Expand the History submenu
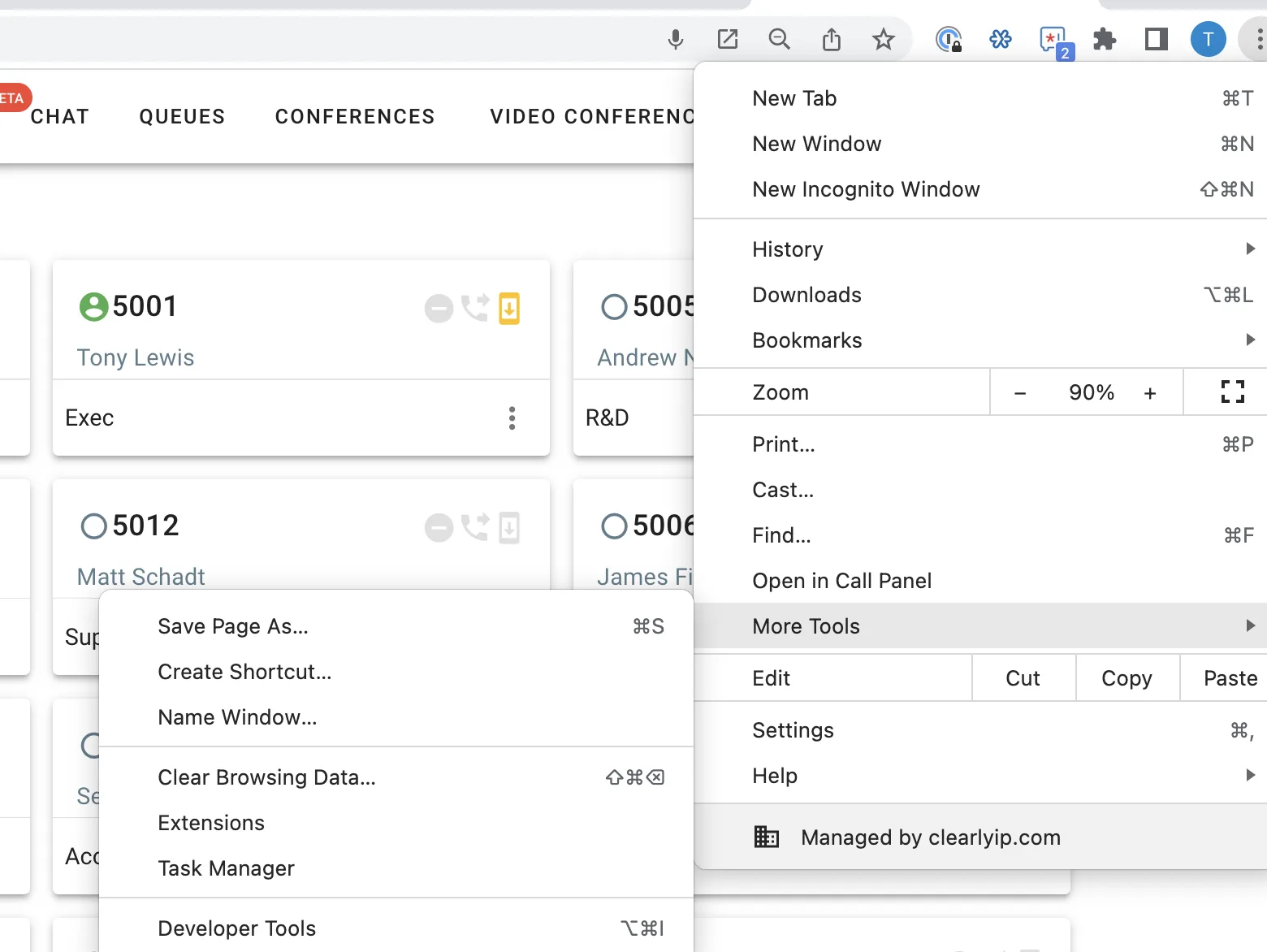This screenshot has height=952, width=1267. pos(980,249)
